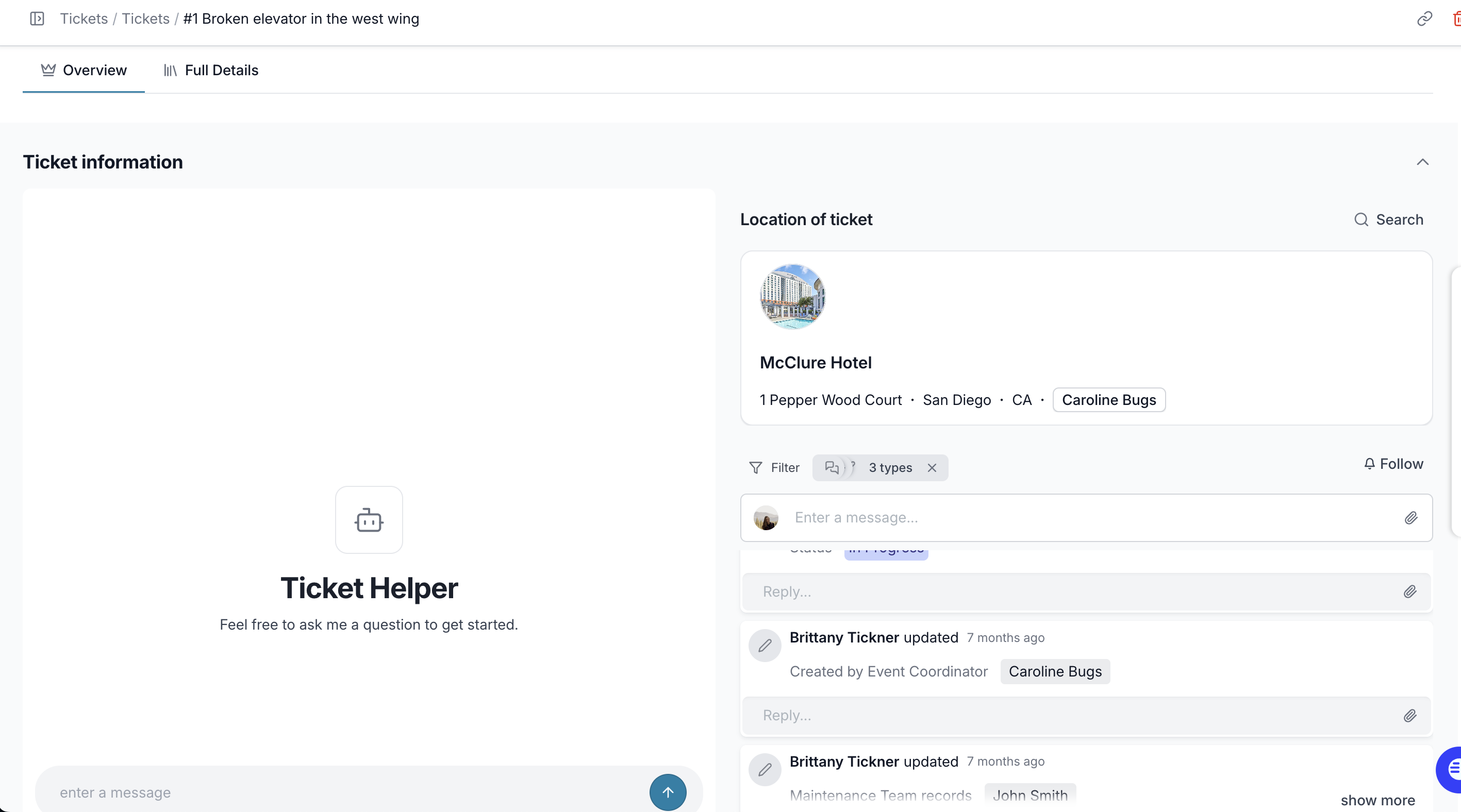This screenshot has width=1461, height=812.
Task: Open Caroline Bugs tag in hotel card
Action: pyautogui.click(x=1108, y=400)
